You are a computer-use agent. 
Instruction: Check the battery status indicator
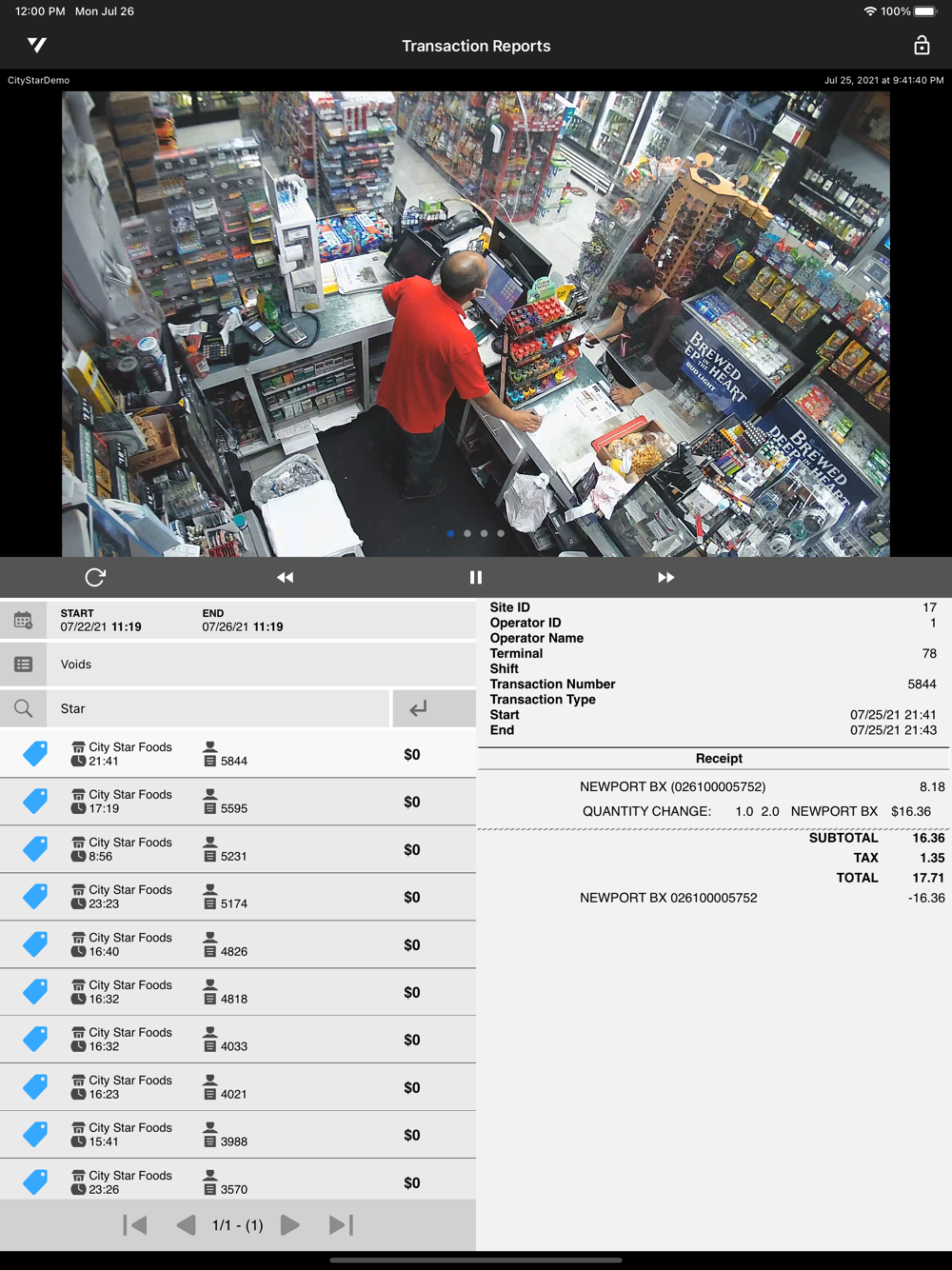[x=926, y=11]
